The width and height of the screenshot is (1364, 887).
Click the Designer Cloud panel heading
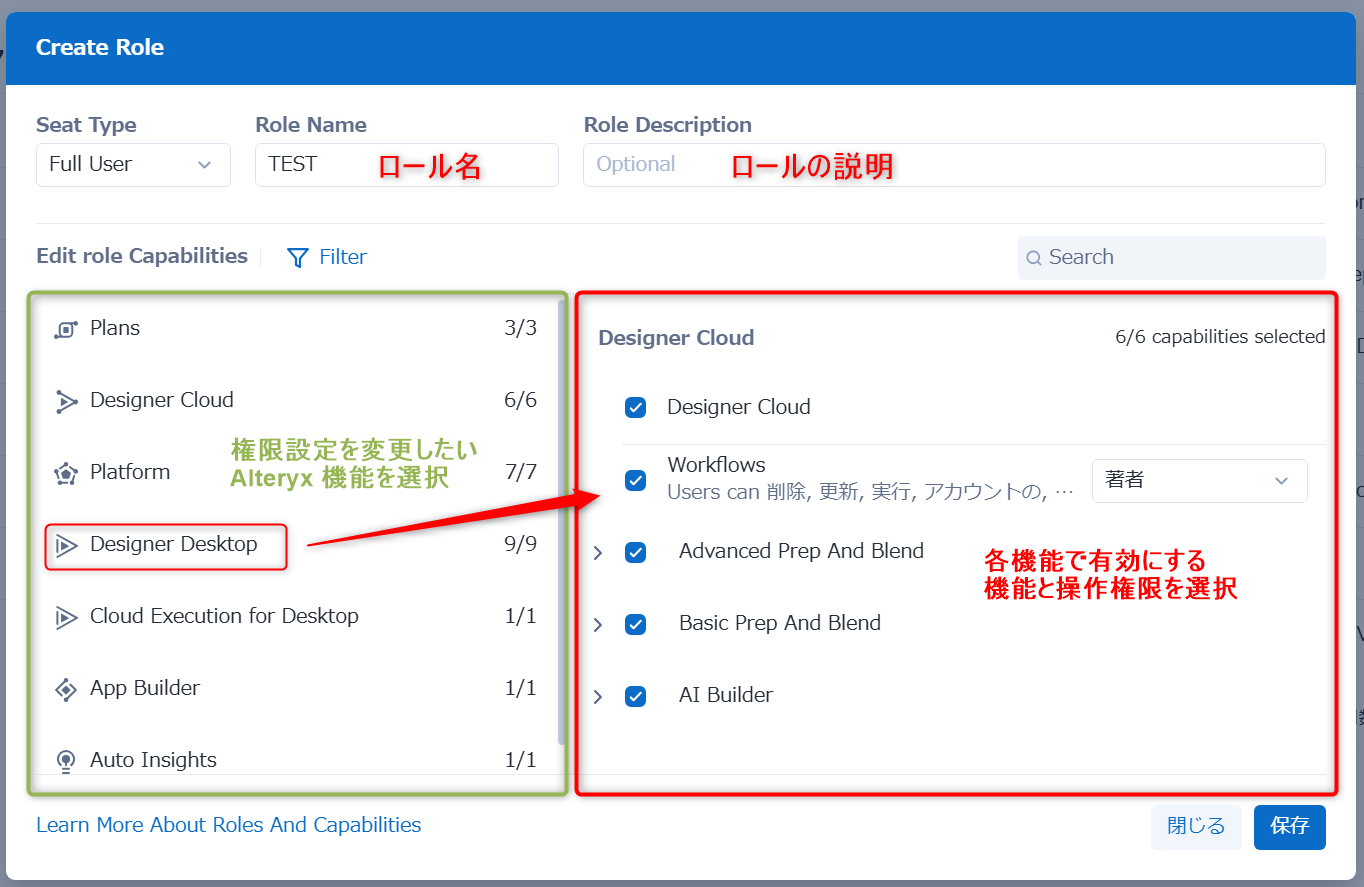tap(676, 338)
